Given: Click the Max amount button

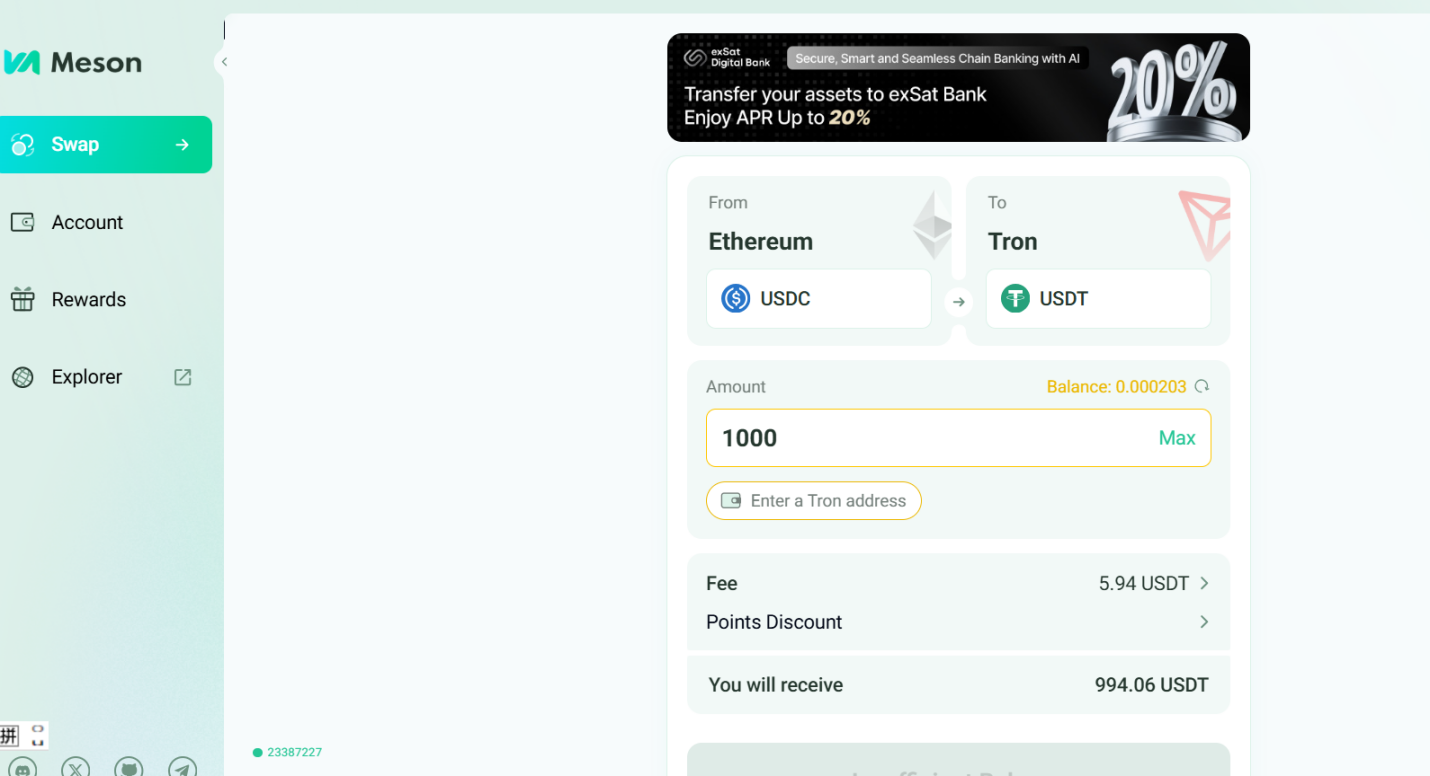Looking at the screenshot, I should coord(1176,438).
